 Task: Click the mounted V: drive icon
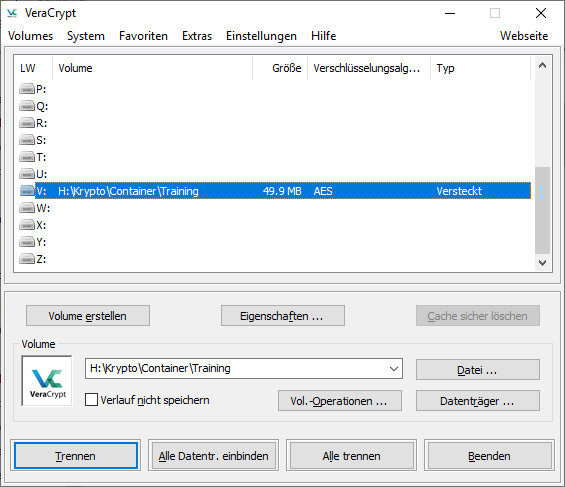pos(27,191)
